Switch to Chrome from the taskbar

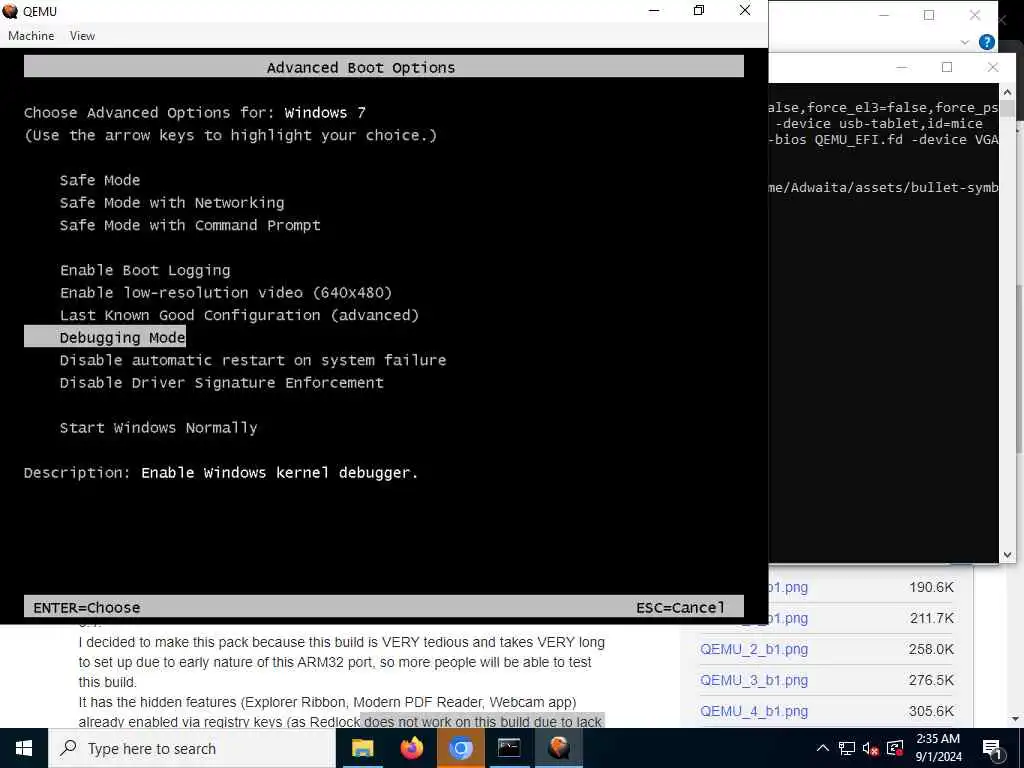tap(460, 748)
